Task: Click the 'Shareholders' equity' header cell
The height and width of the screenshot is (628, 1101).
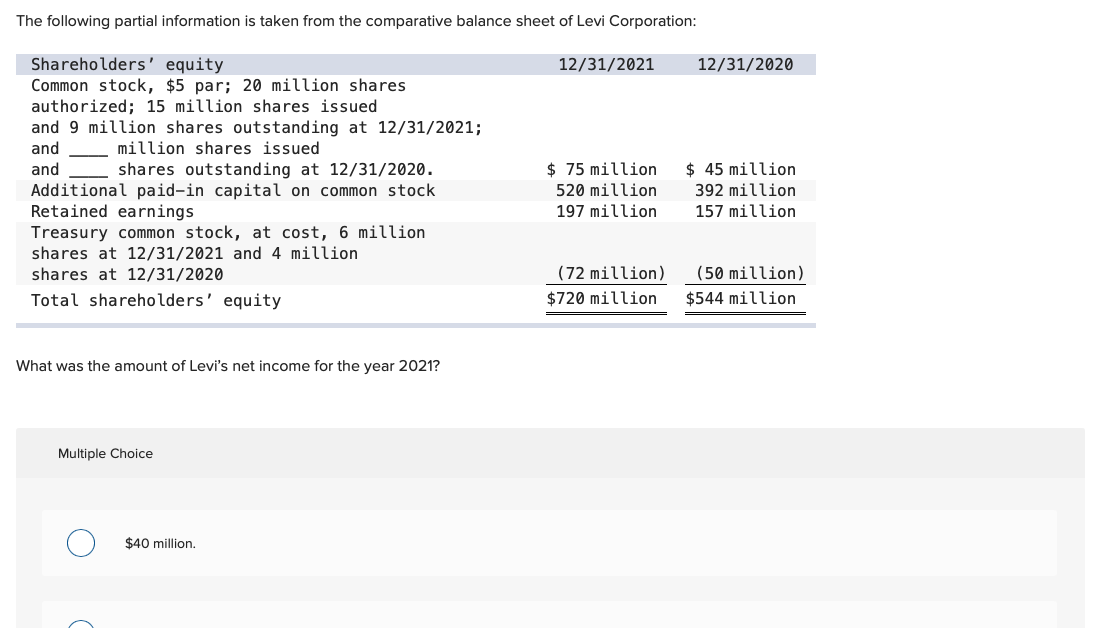Action: tap(127, 65)
